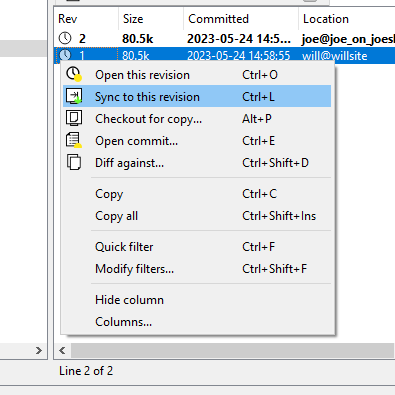
Task: Click the Open commit document icon
Action: (74, 140)
